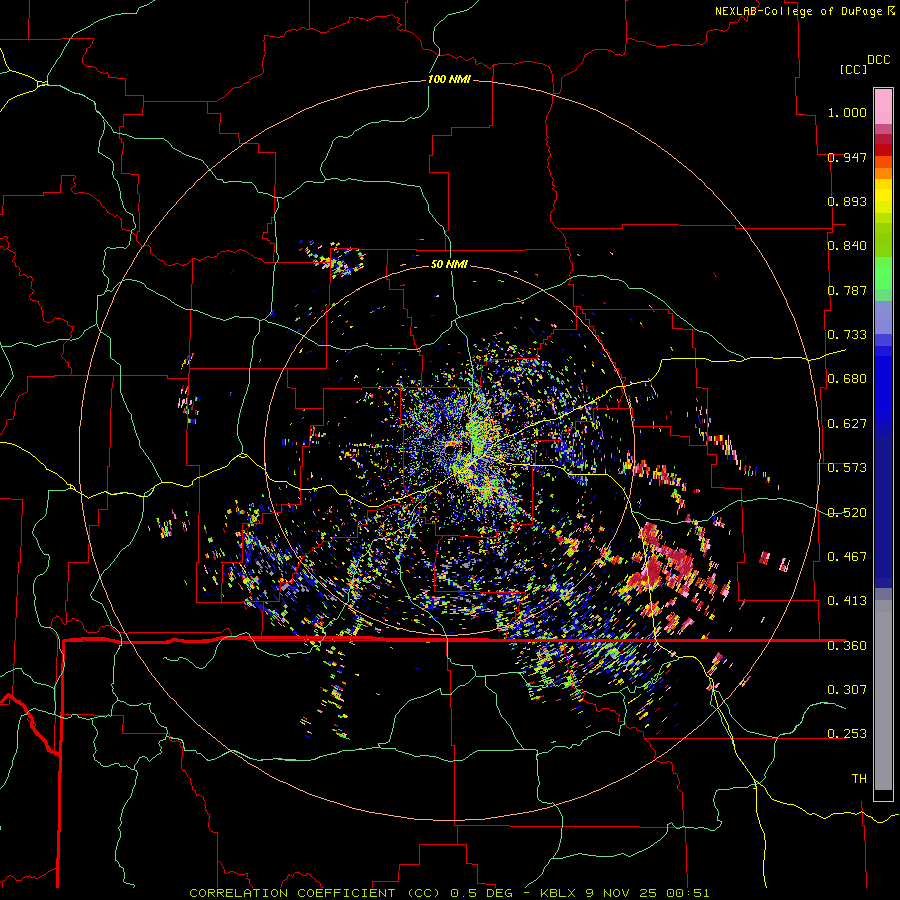This screenshot has height=900, width=900.
Task: Click the [CC] unit label
Action: click(853, 69)
